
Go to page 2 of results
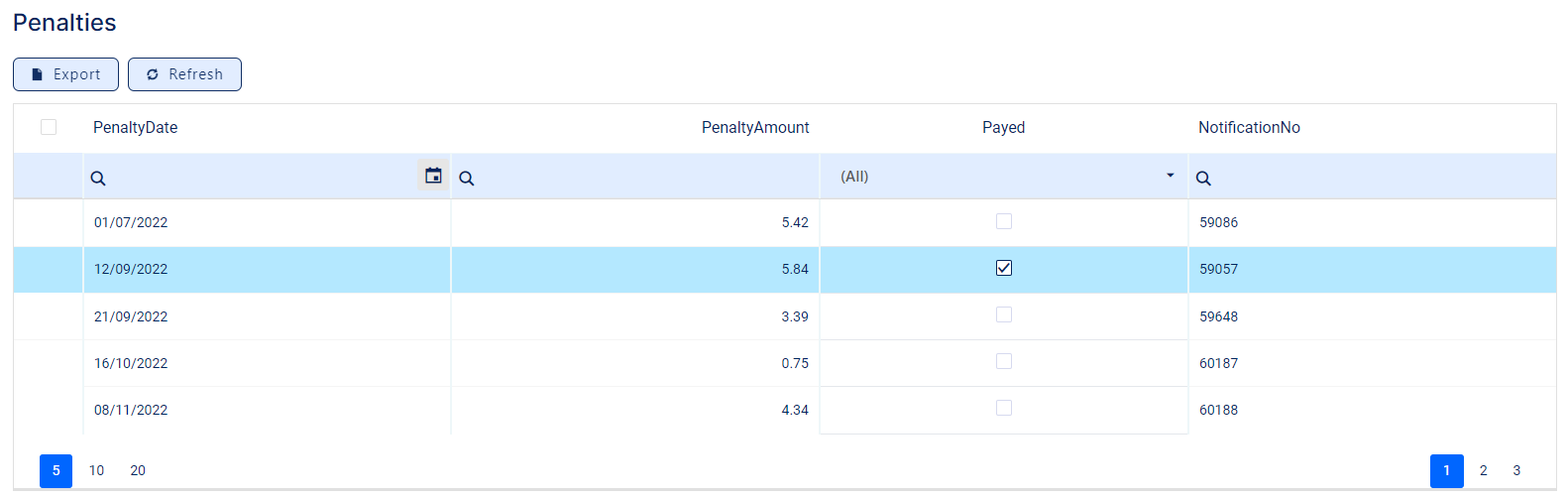(1483, 470)
